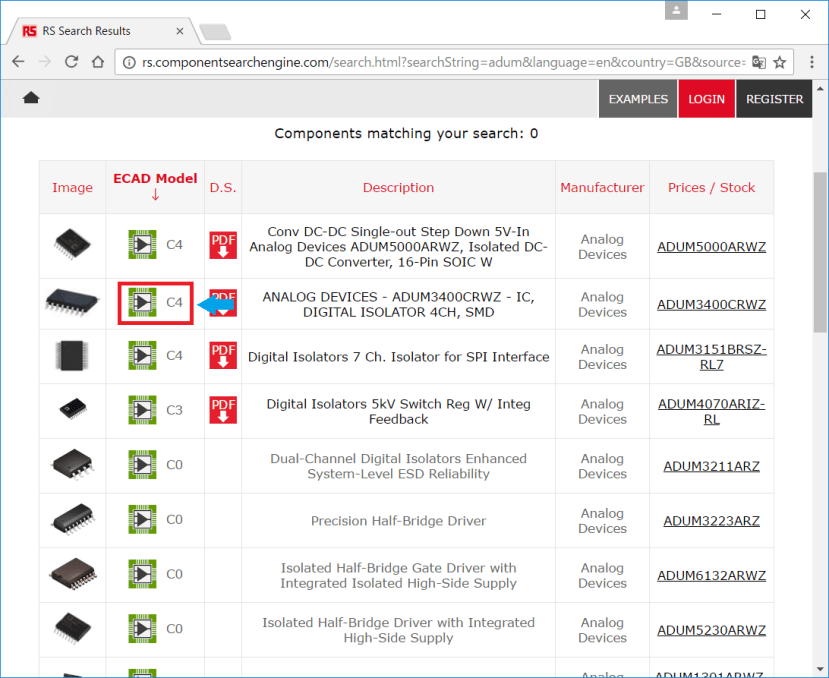Open ECAD model for ADUM3400CRWZ row

pyautogui.click(x=142, y=303)
